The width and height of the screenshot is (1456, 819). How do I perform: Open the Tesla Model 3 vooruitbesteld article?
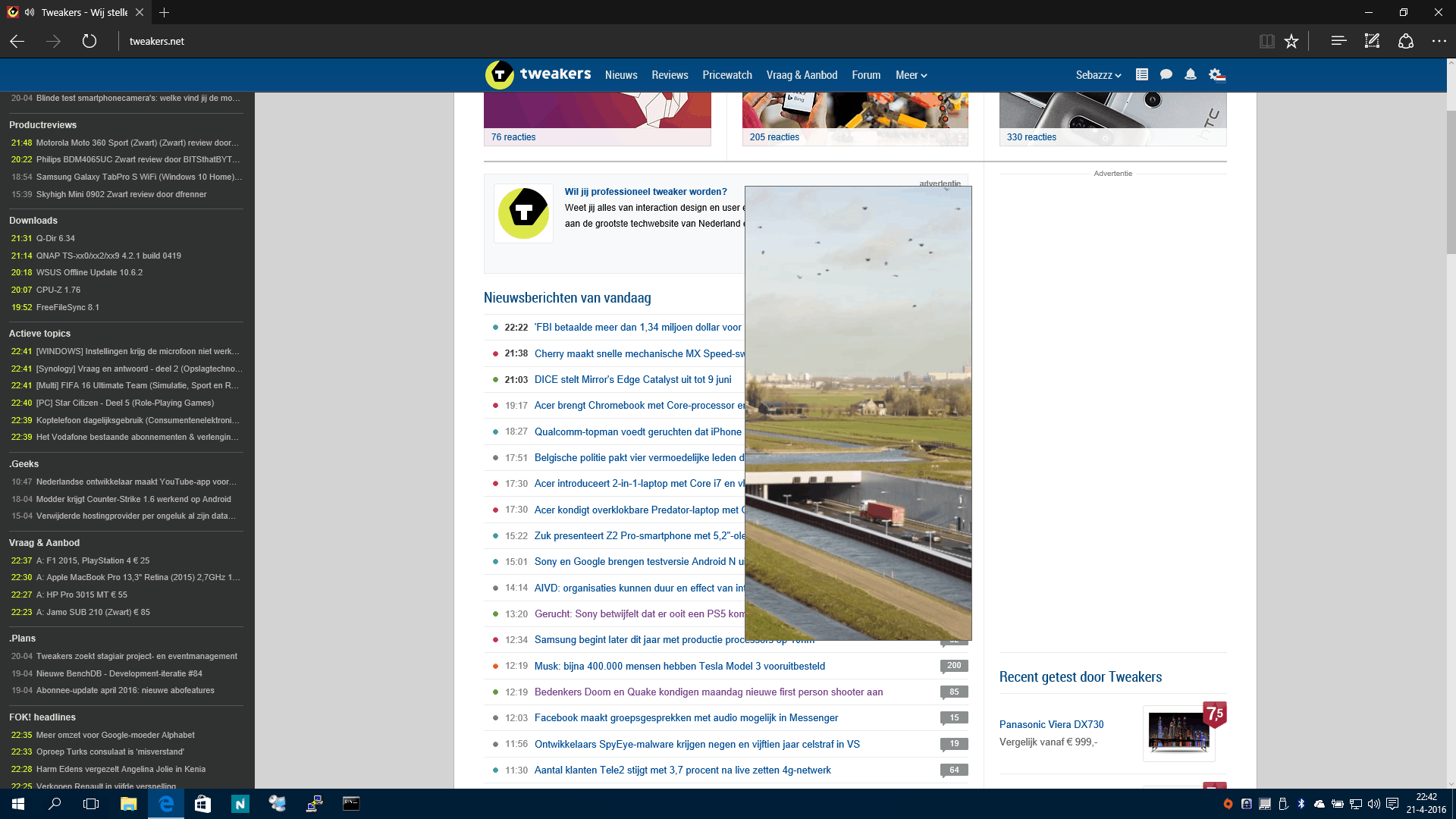(x=679, y=666)
